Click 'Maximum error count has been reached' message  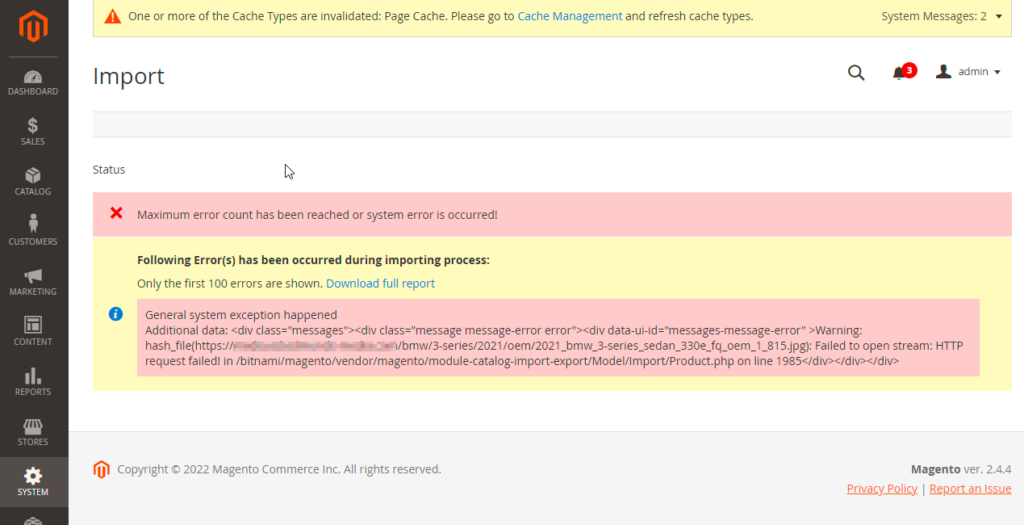[x=317, y=215]
